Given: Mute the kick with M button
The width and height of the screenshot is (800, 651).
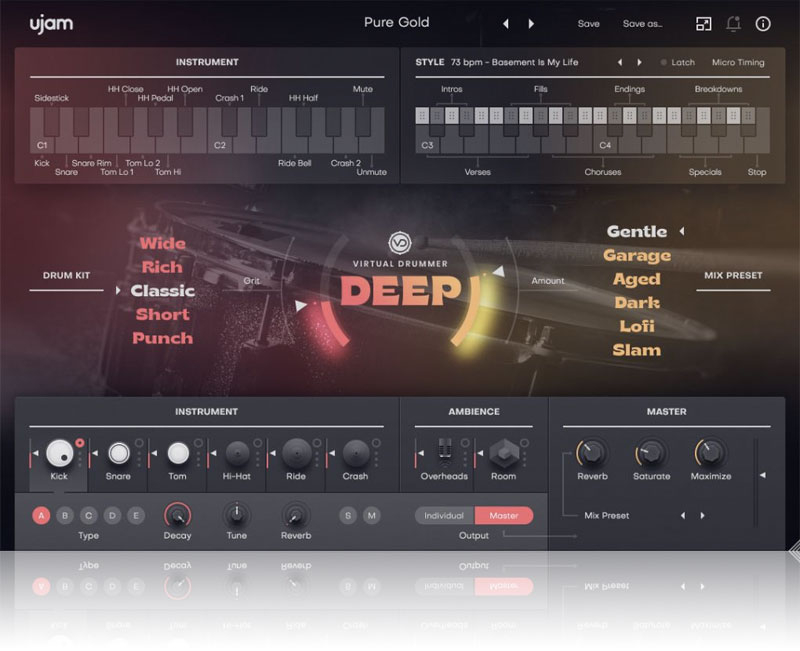Looking at the screenshot, I should click(x=372, y=516).
